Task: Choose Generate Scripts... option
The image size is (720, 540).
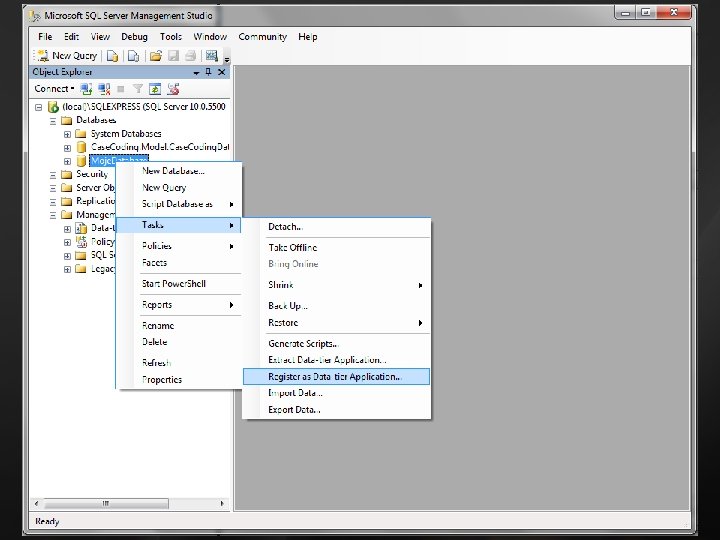Action: click(x=337, y=343)
